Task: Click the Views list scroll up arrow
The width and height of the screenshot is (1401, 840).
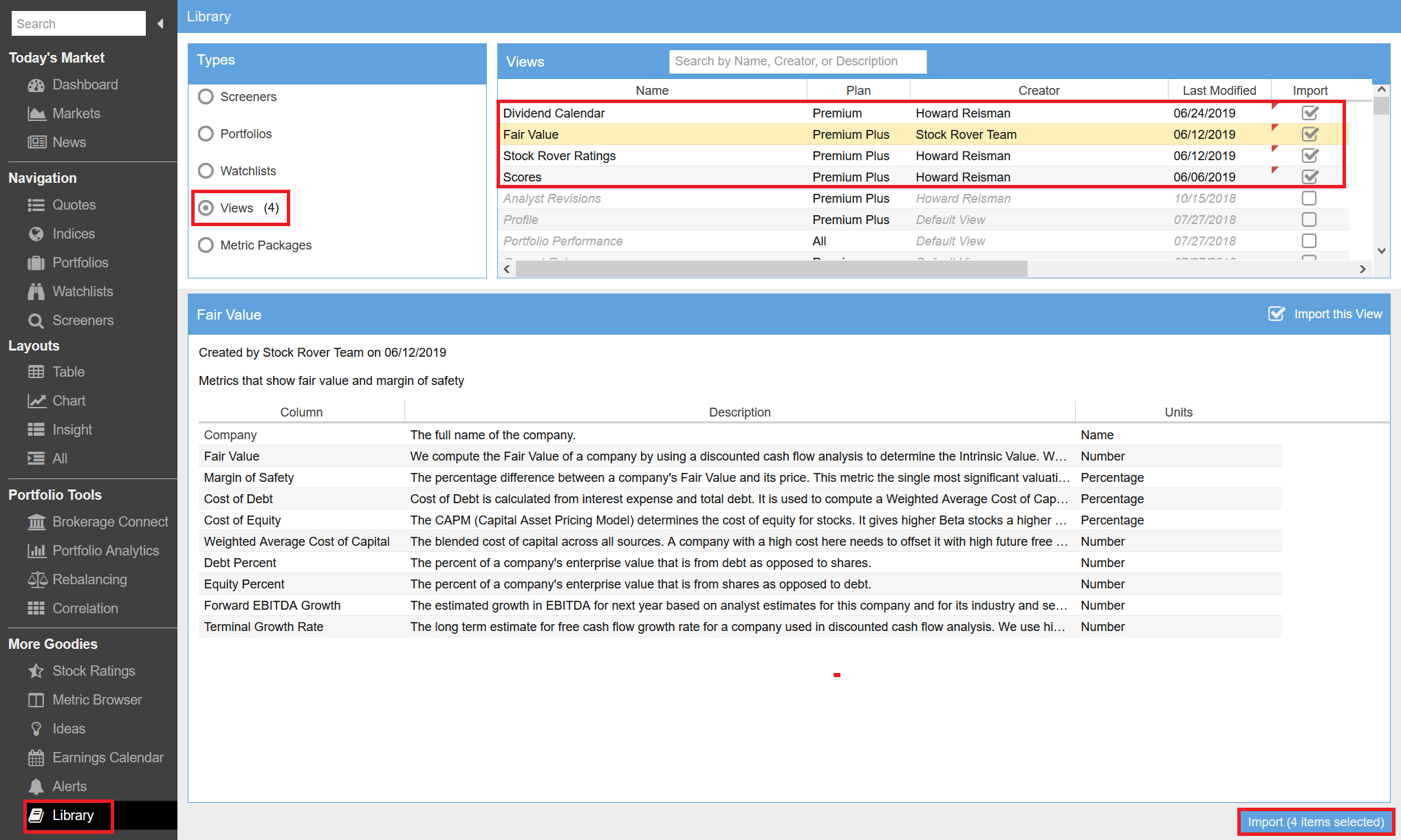Action: click(x=1382, y=89)
